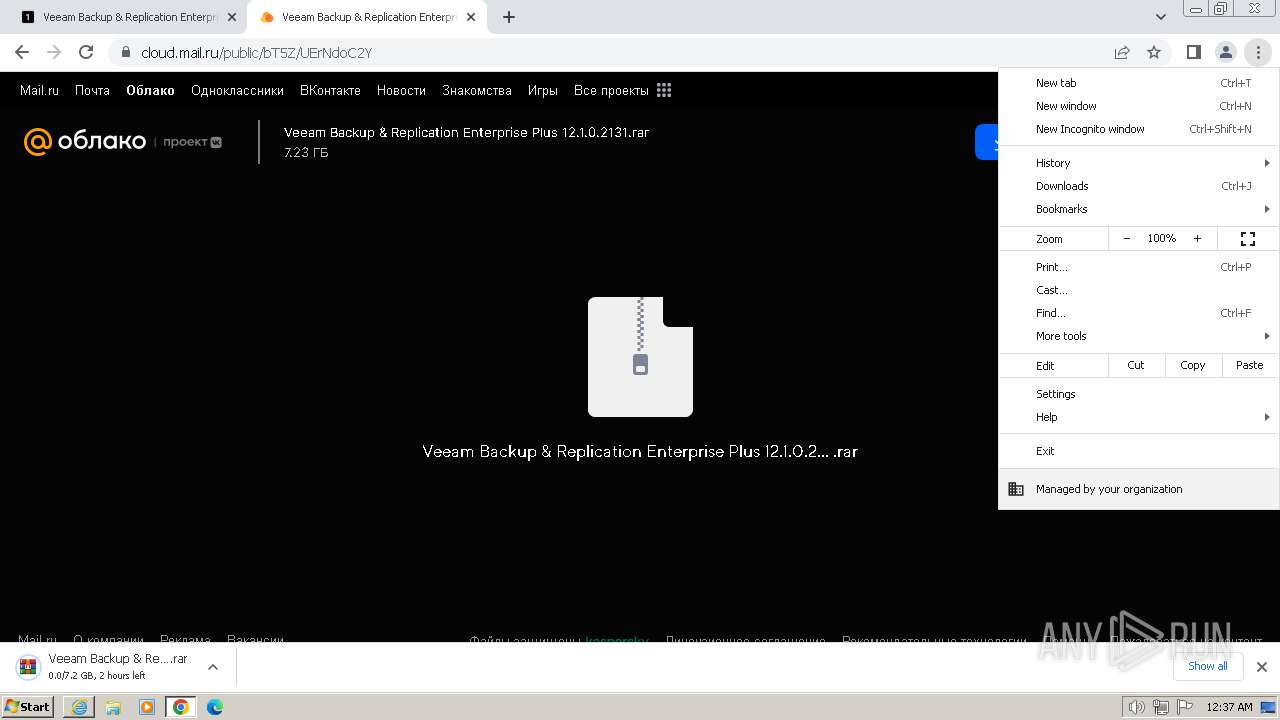
Task: Increase zoom with the plus button
Action: pyautogui.click(x=1197, y=238)
